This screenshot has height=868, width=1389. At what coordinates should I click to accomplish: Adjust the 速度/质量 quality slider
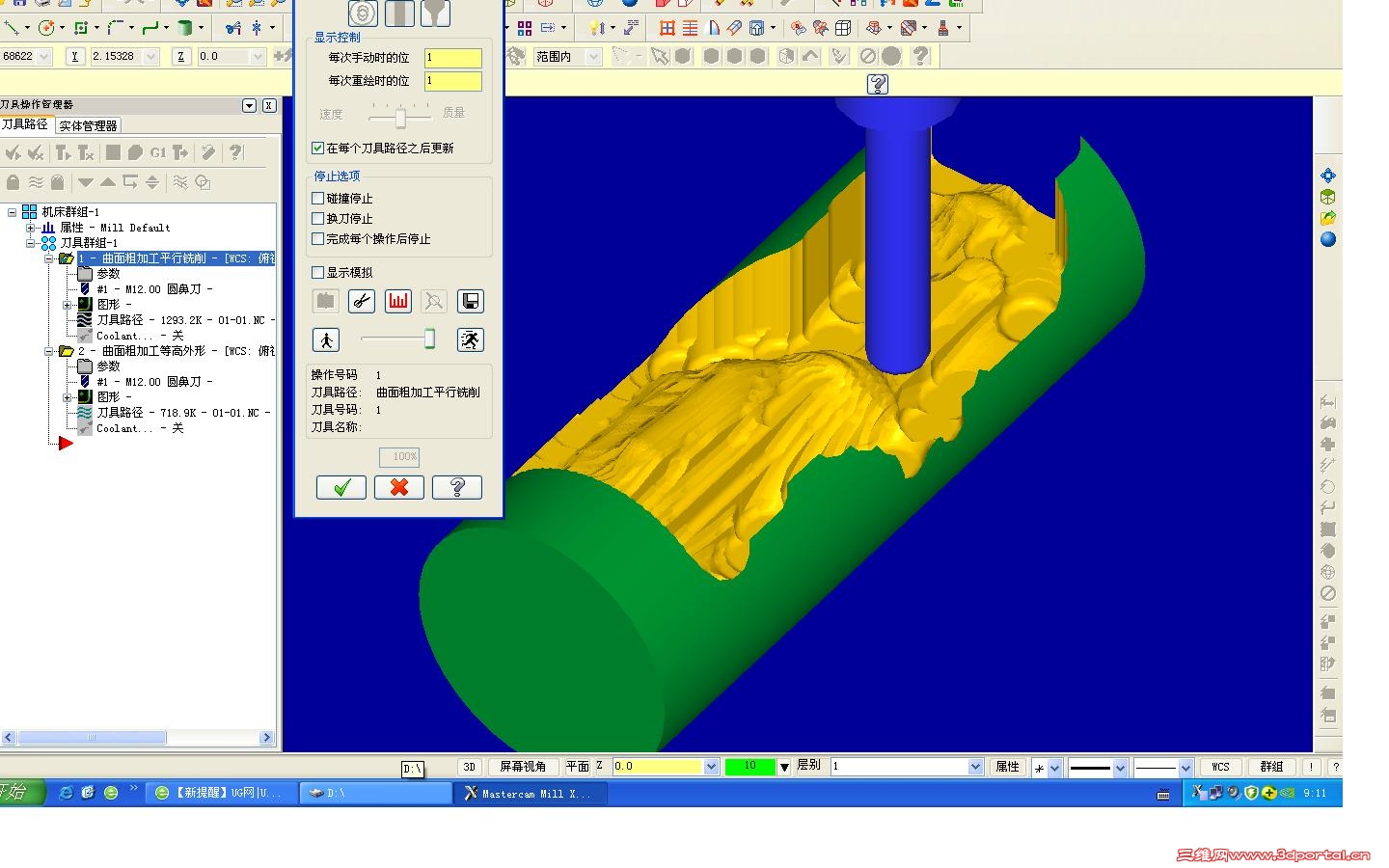coord(400,117)
